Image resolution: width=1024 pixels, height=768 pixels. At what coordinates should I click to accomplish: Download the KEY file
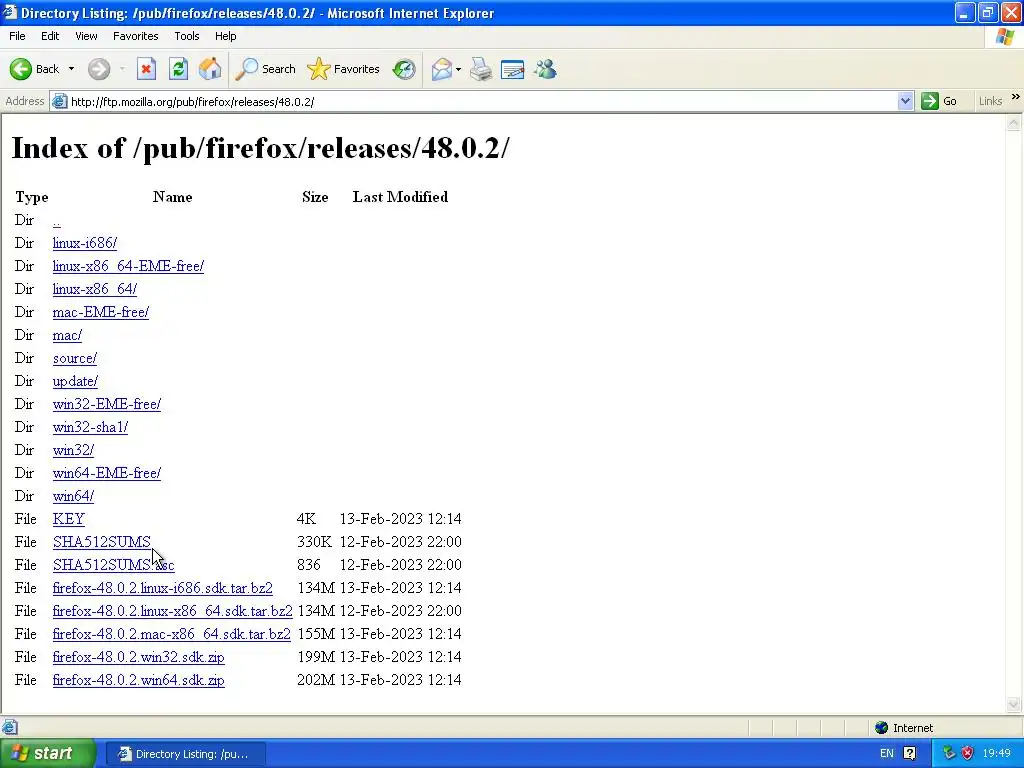tap(69, 519)
